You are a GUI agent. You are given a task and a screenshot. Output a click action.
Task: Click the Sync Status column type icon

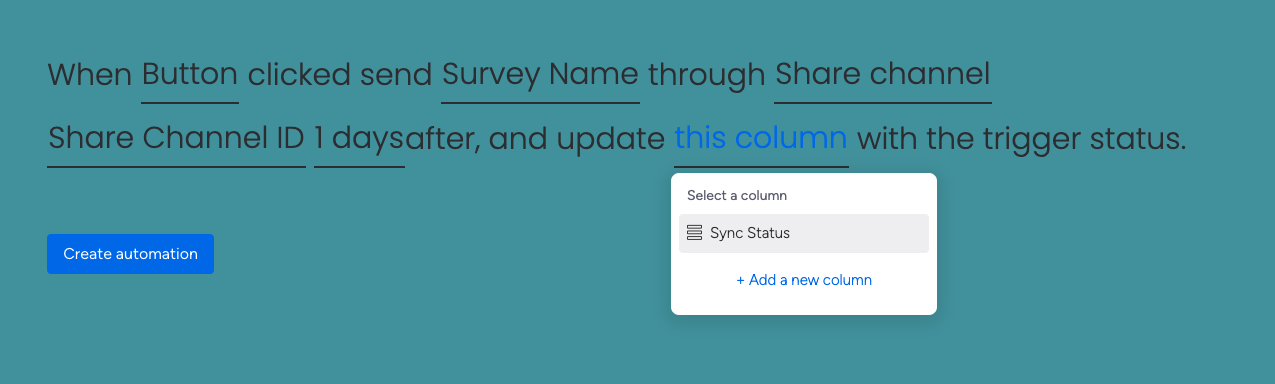(694, 233)
